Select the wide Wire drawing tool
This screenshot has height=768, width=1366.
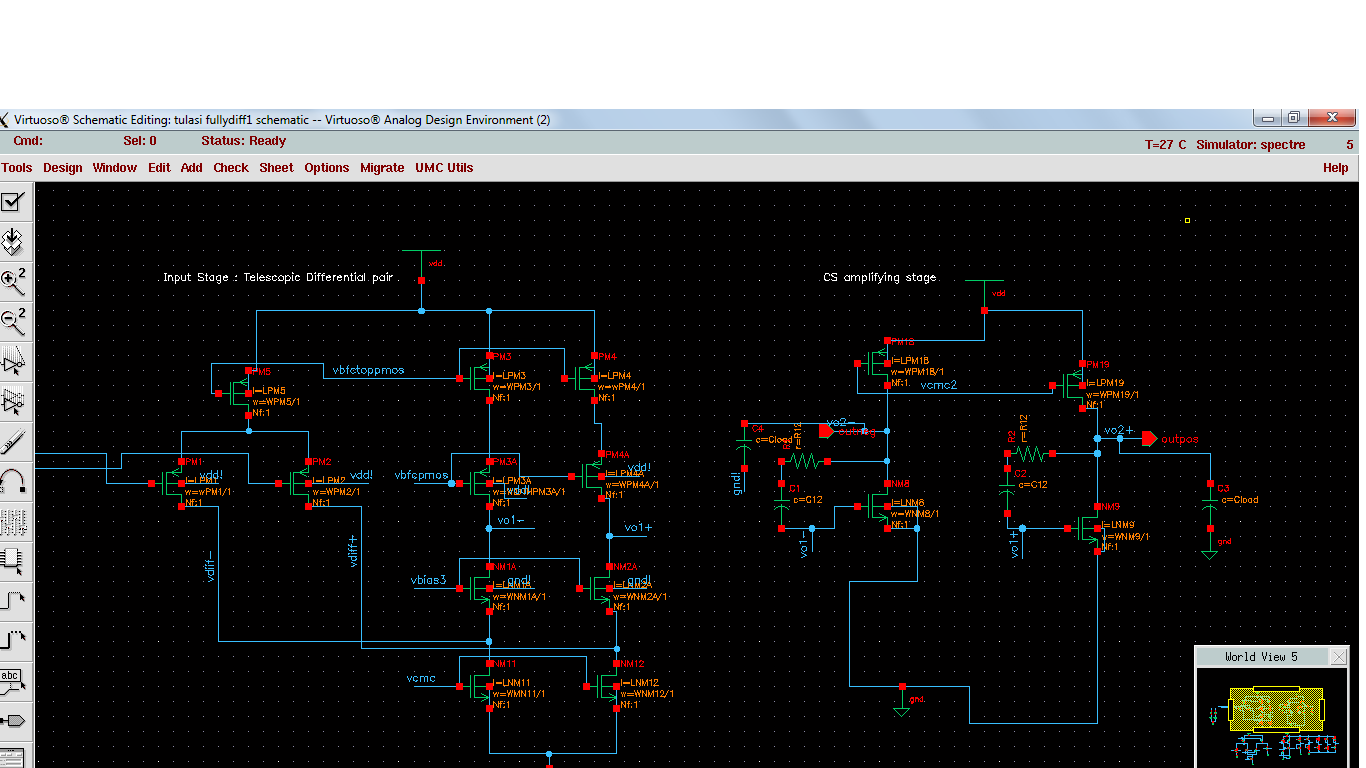[13, 639]
